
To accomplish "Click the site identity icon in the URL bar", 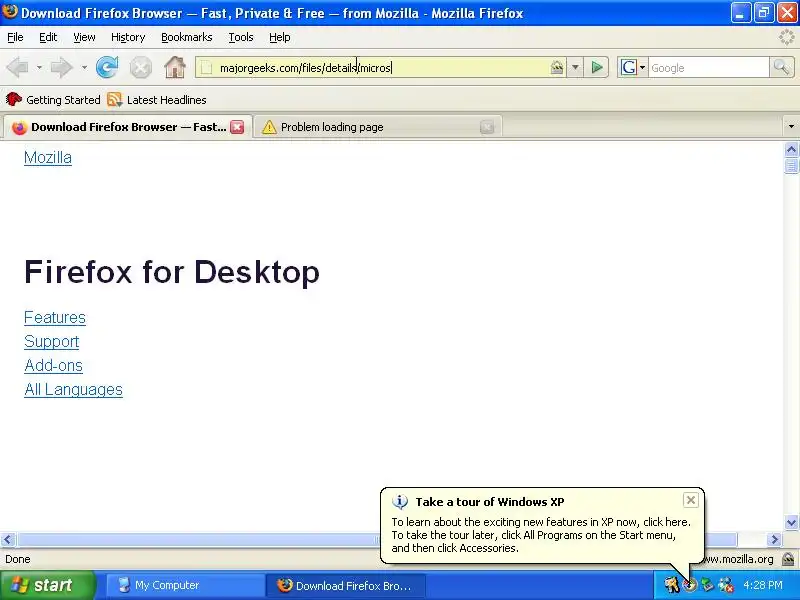I will click(557, 67).
